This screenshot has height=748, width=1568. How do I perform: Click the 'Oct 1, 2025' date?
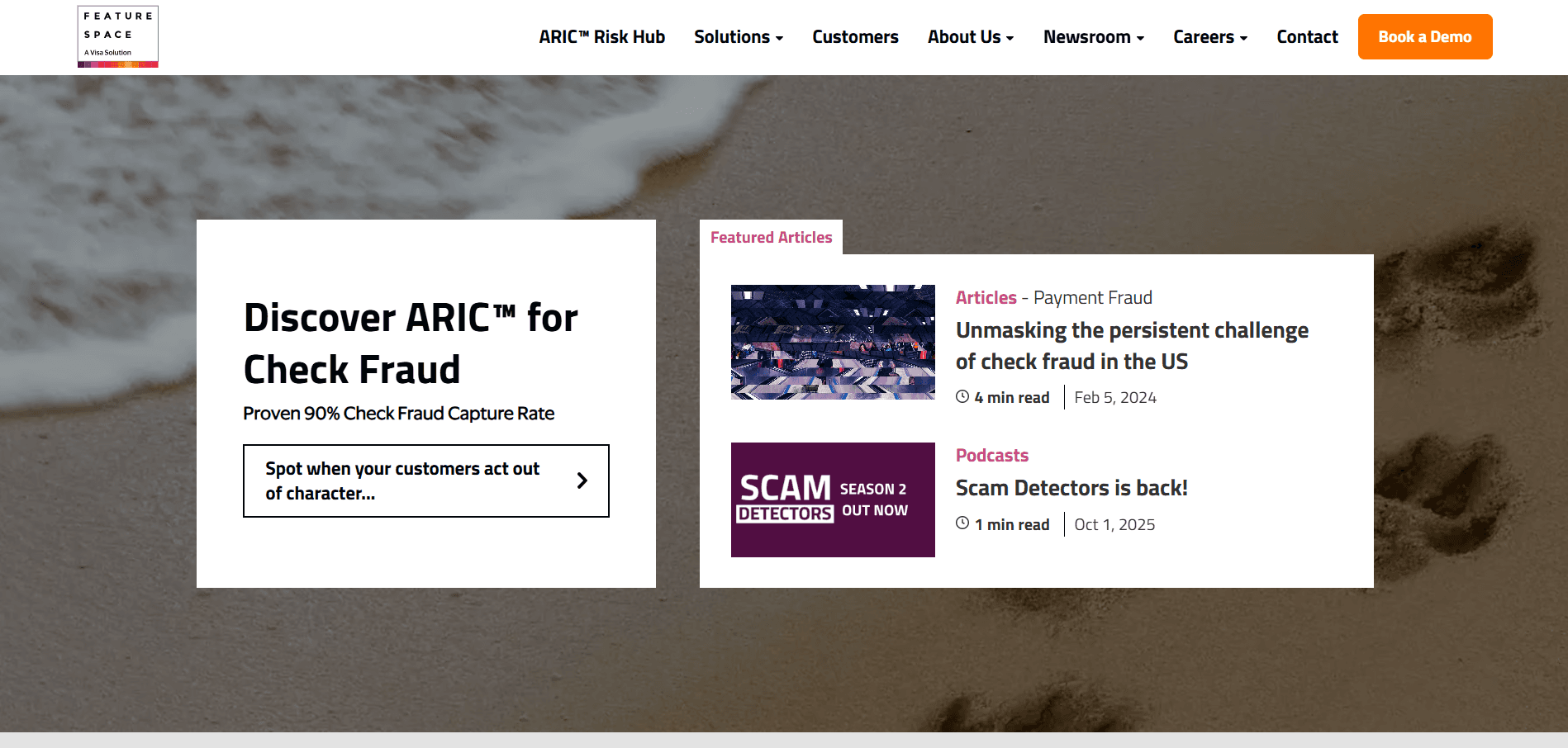tap(1114, 525)
